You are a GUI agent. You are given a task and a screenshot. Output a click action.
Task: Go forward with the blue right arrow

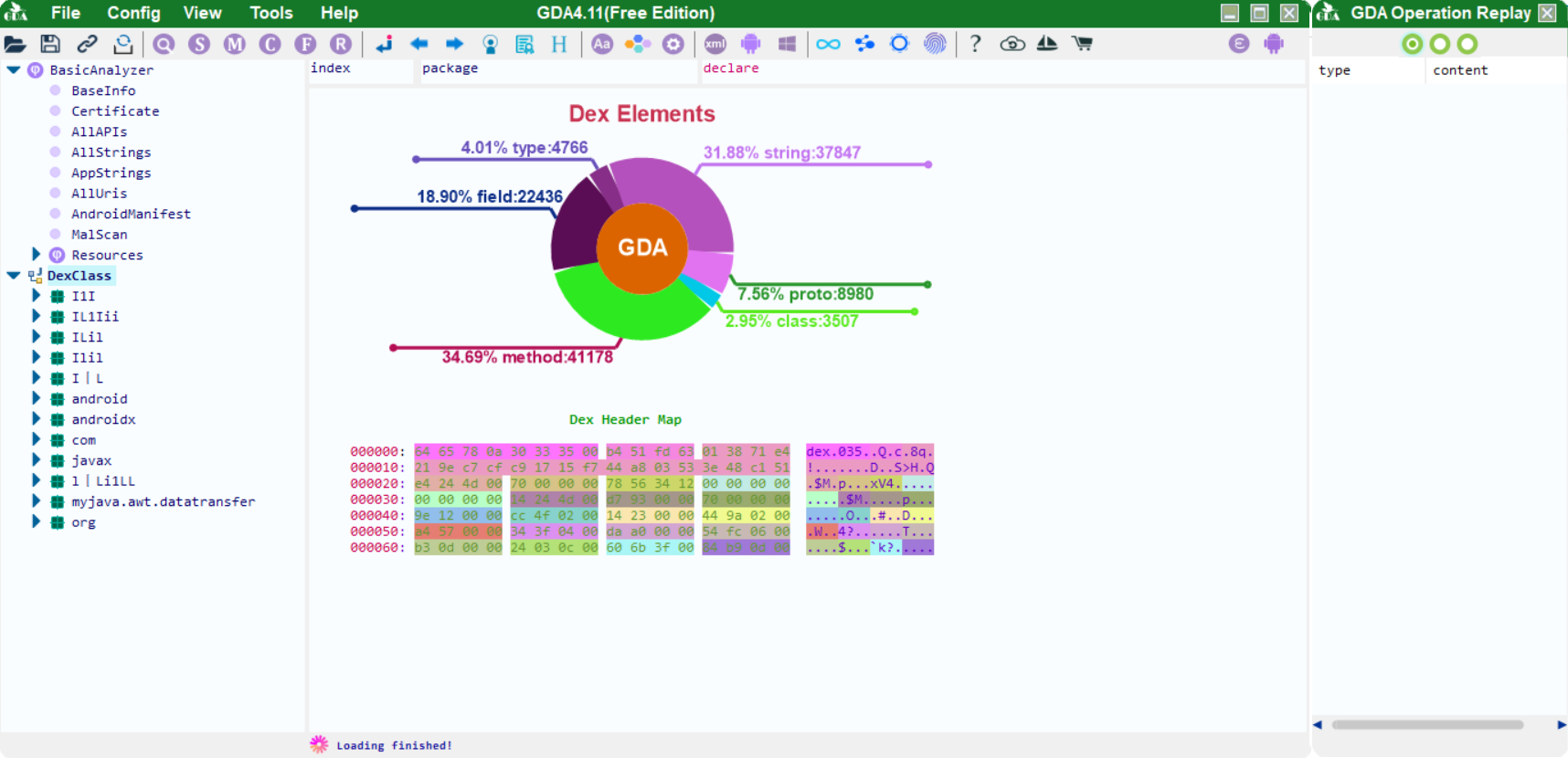[454, 44]
